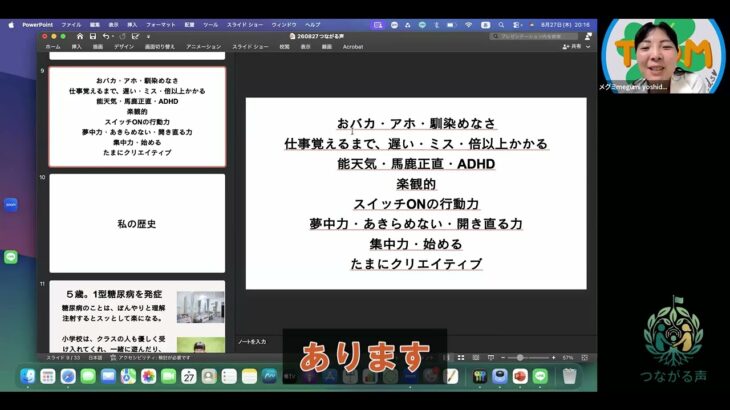The image size is (730, 410).
Task: Switch to slide sorter view in status bar
Action: pos(460,357)
